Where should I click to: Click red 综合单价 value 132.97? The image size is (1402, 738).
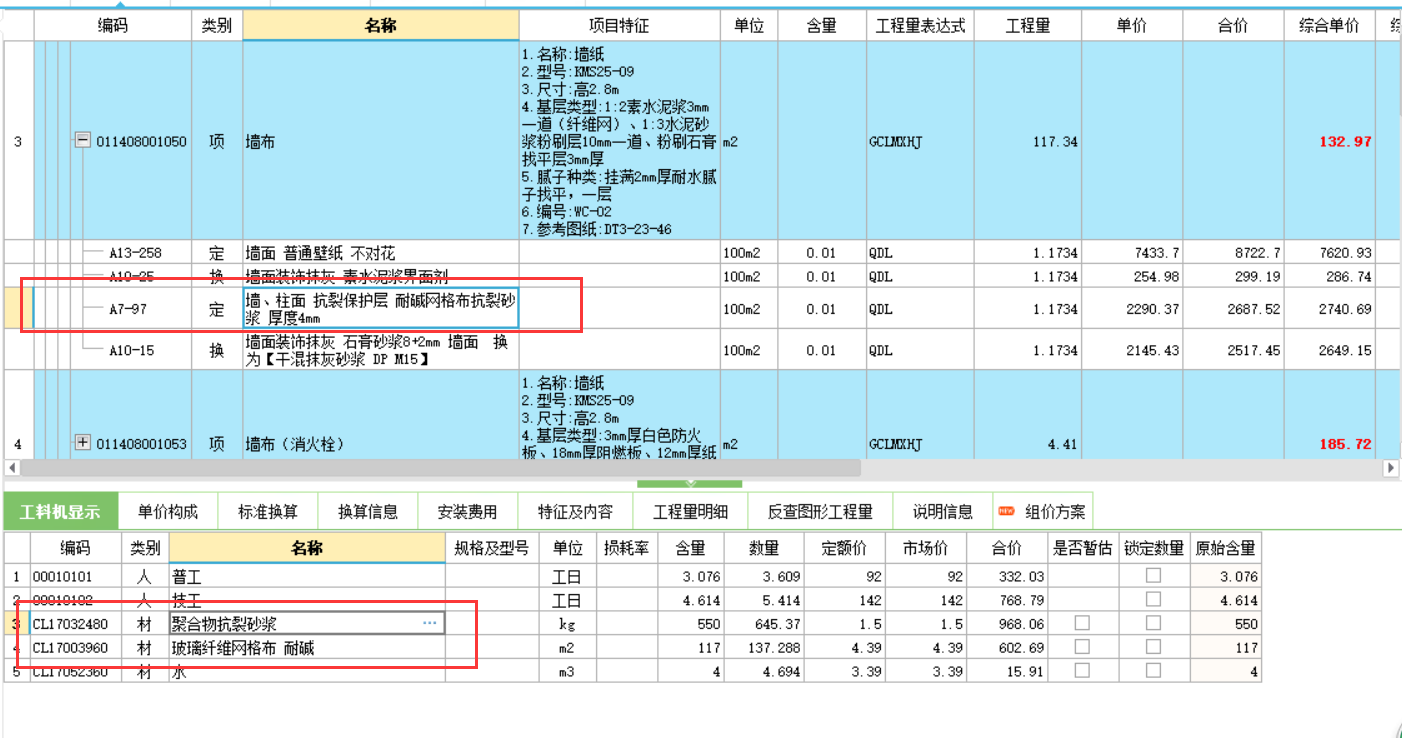pyautogui.click(x=1345, y=141)
